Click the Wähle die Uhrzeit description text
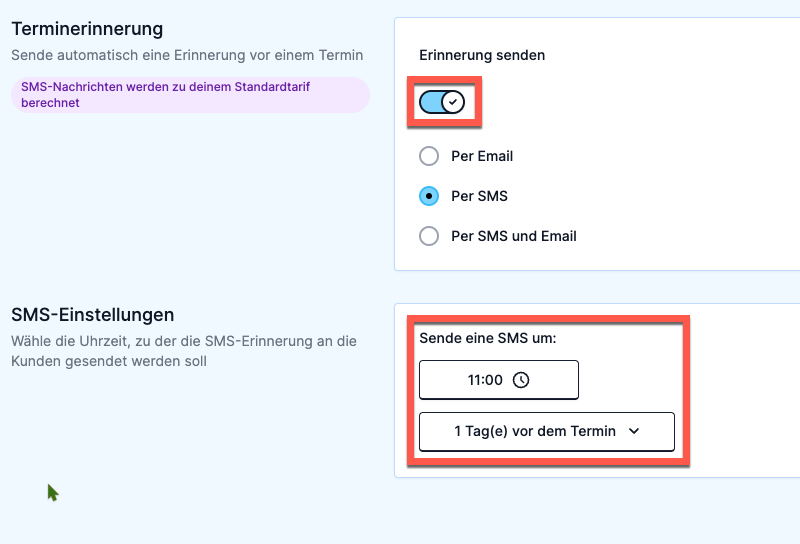Viewport: 800px width, 544px height. [x=184, y=351]
